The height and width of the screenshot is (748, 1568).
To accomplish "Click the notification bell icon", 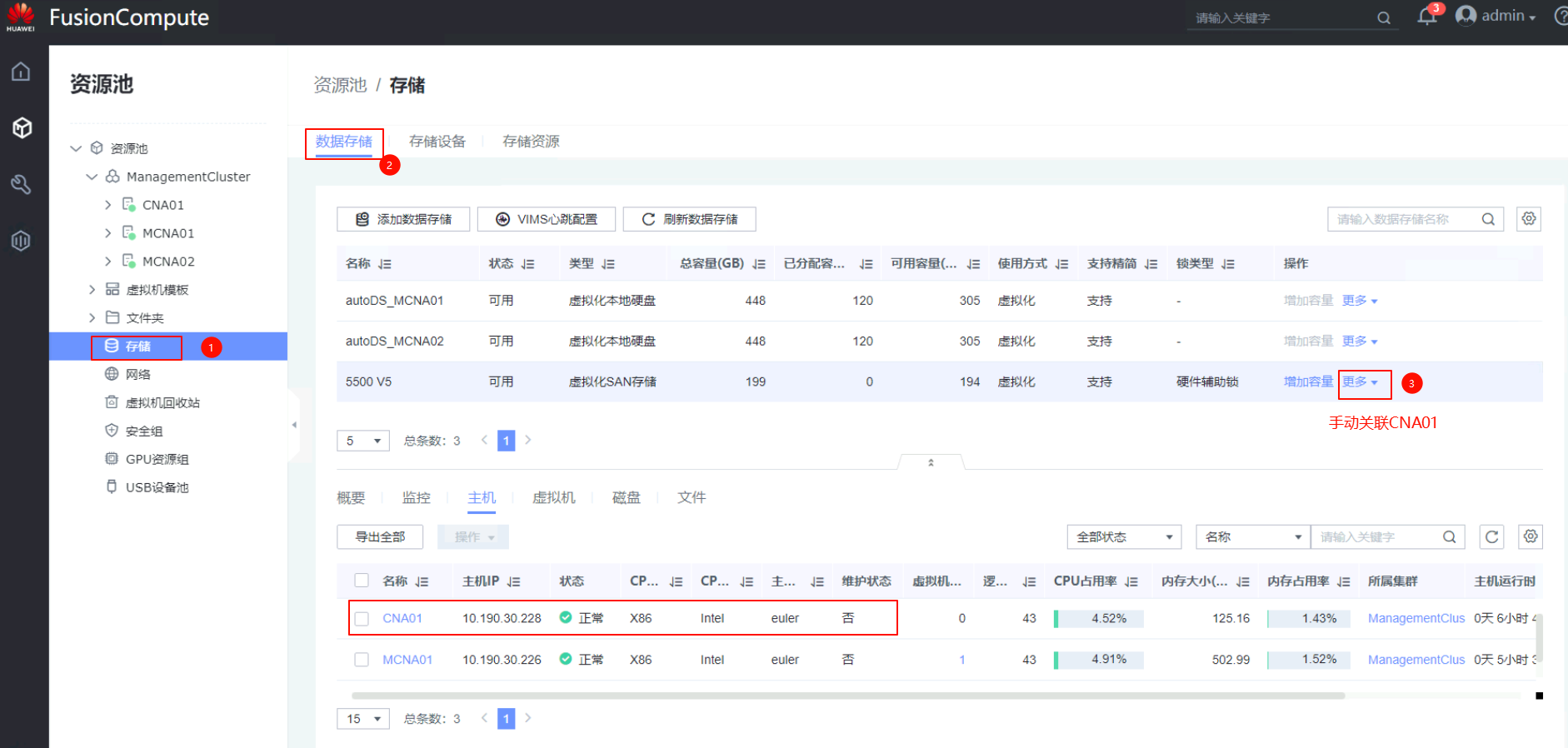I will [1426, 17].
